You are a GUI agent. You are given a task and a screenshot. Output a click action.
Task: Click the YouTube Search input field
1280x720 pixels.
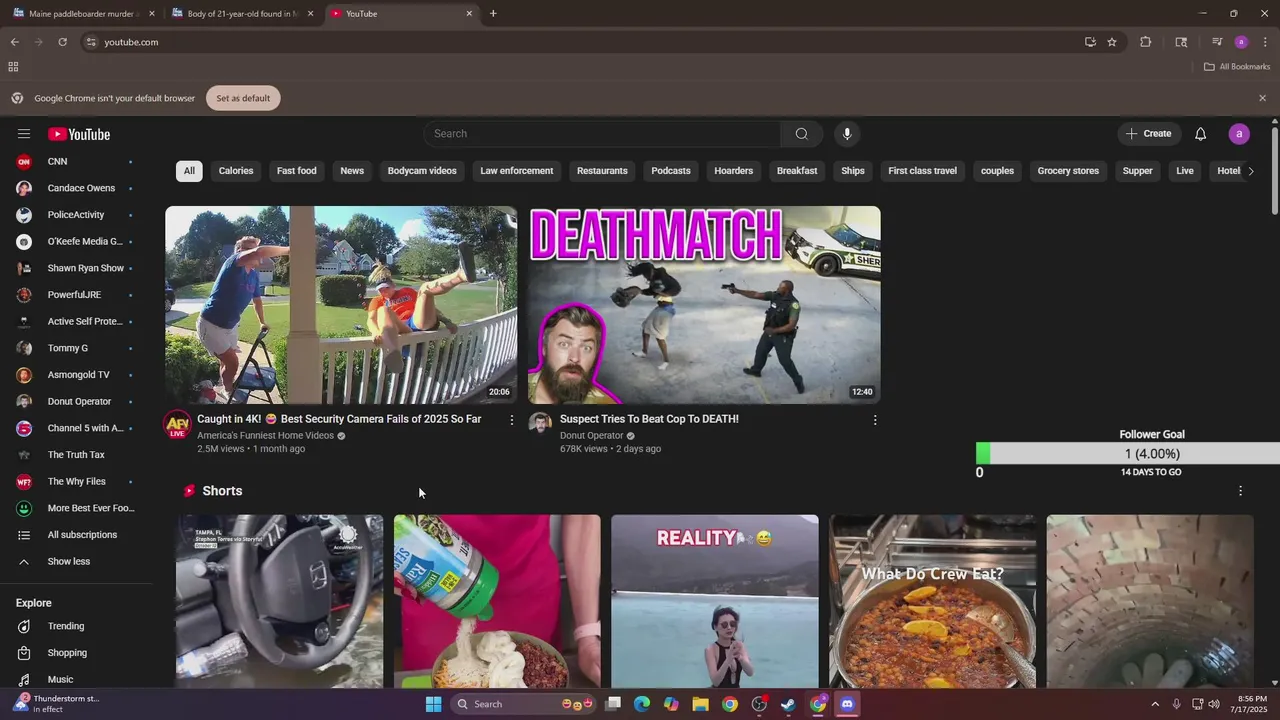click(x=602, y=134)
